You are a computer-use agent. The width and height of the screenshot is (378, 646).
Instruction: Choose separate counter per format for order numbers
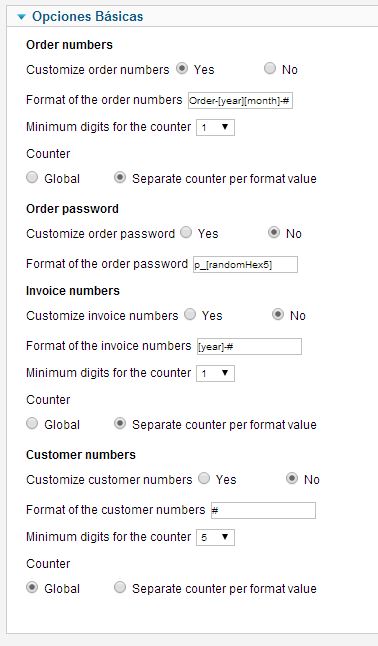(120, 178)
